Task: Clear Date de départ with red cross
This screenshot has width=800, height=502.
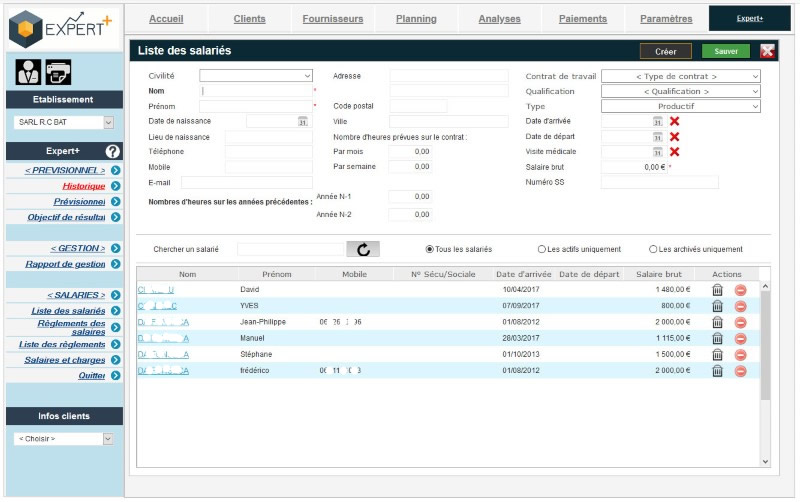Action: click(x=674, y=137)
